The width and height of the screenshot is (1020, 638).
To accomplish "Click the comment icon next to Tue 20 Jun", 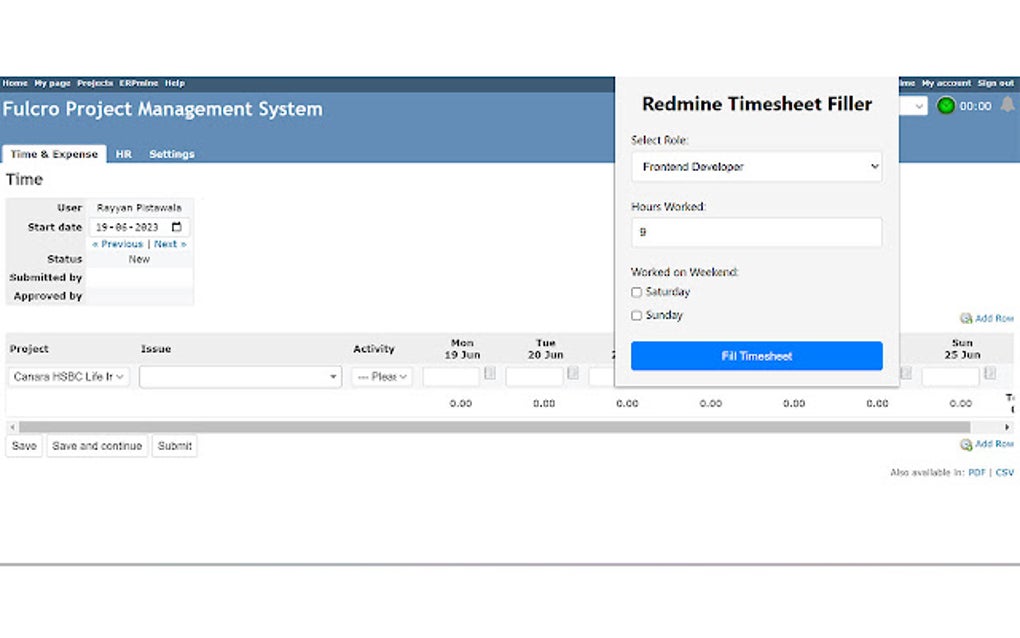I will coord(571,372).
